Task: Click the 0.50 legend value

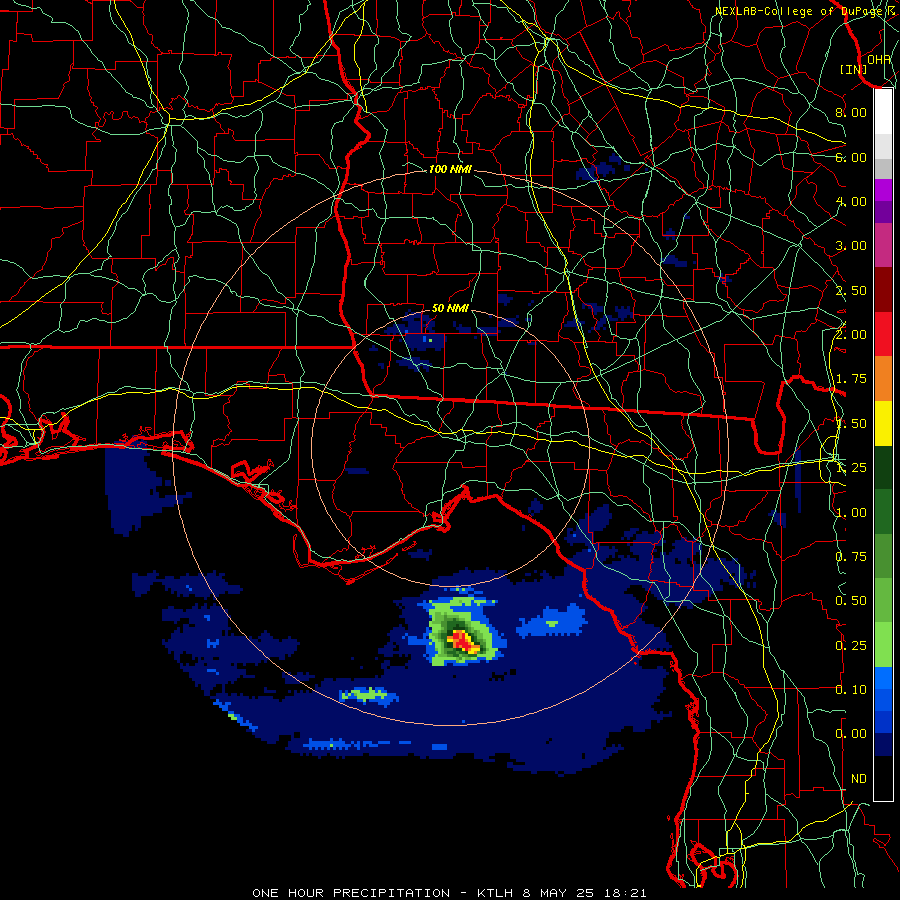Action: (x=851, y=601)
